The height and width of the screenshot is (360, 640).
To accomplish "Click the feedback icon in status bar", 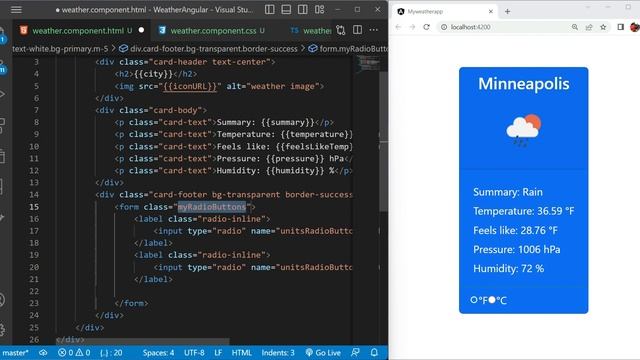I will pyautogui.click(x=355, y=353).
